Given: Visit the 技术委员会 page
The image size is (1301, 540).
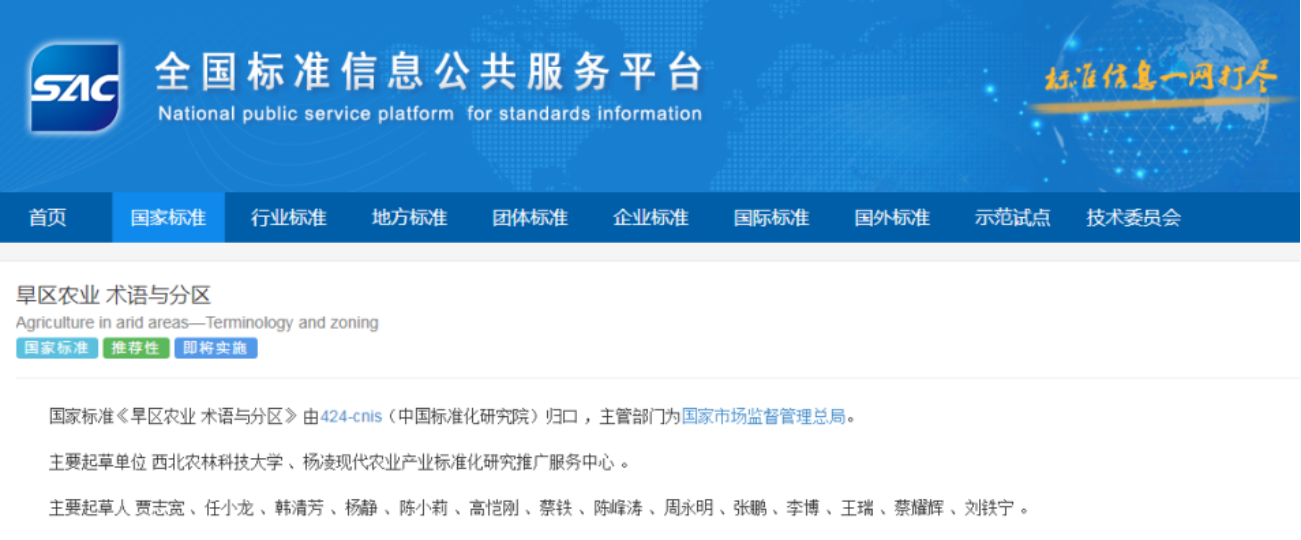Looking at the screenshot, I should pyautogui.click(x=1133, y=218).
